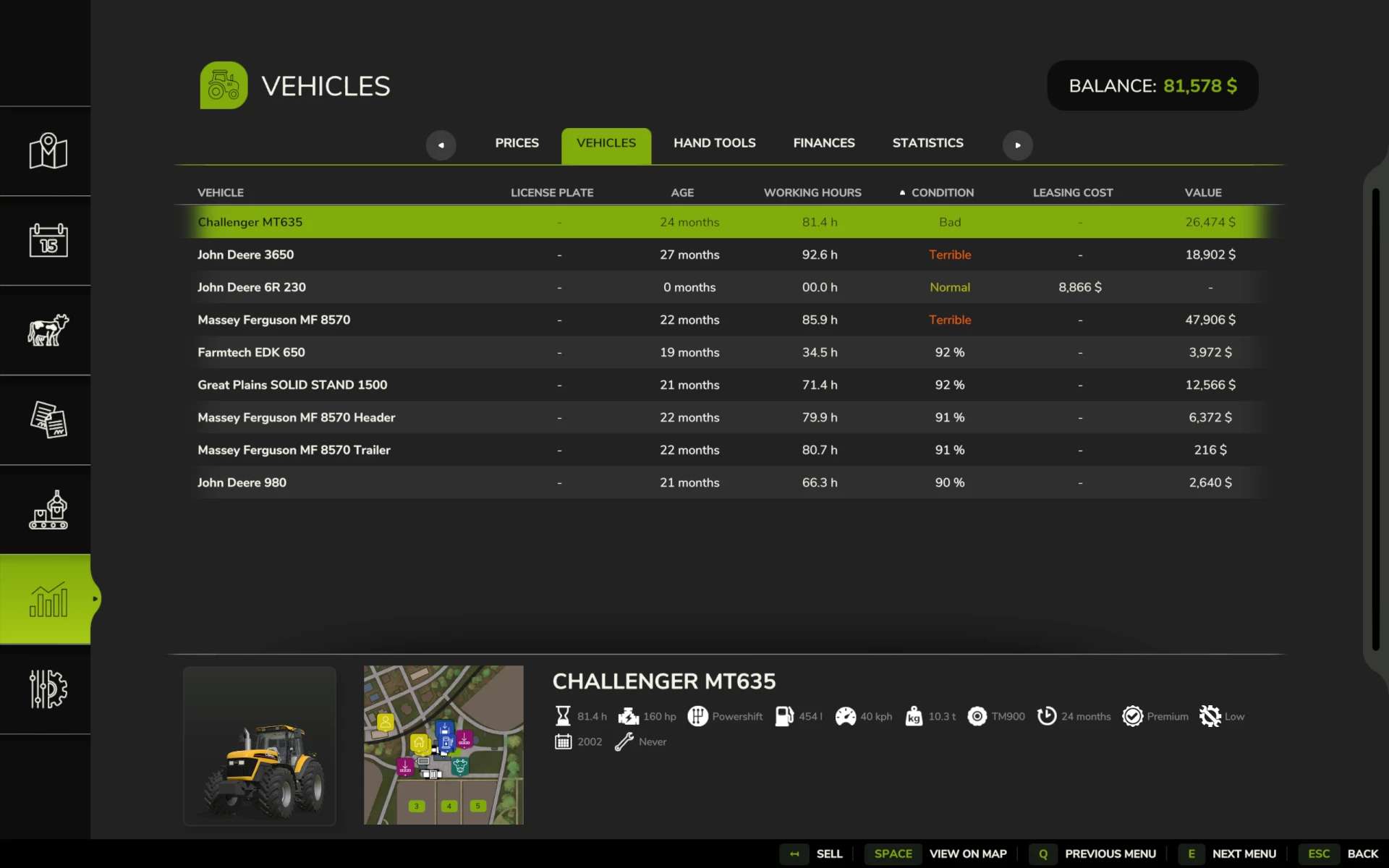Image resolution: width=1389 pixels, height=868 pixels.
Task: Open the general settings gear icon
Action: 46,689
